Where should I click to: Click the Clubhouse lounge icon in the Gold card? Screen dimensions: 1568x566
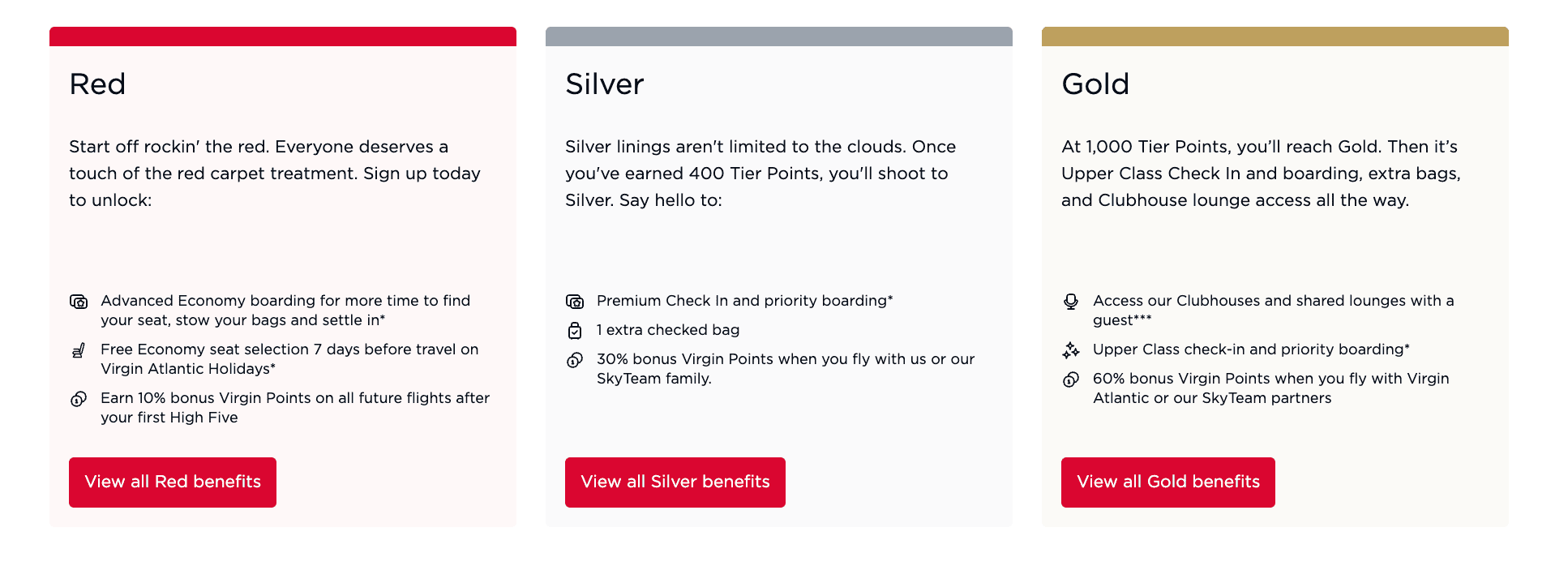[1071, 301]
